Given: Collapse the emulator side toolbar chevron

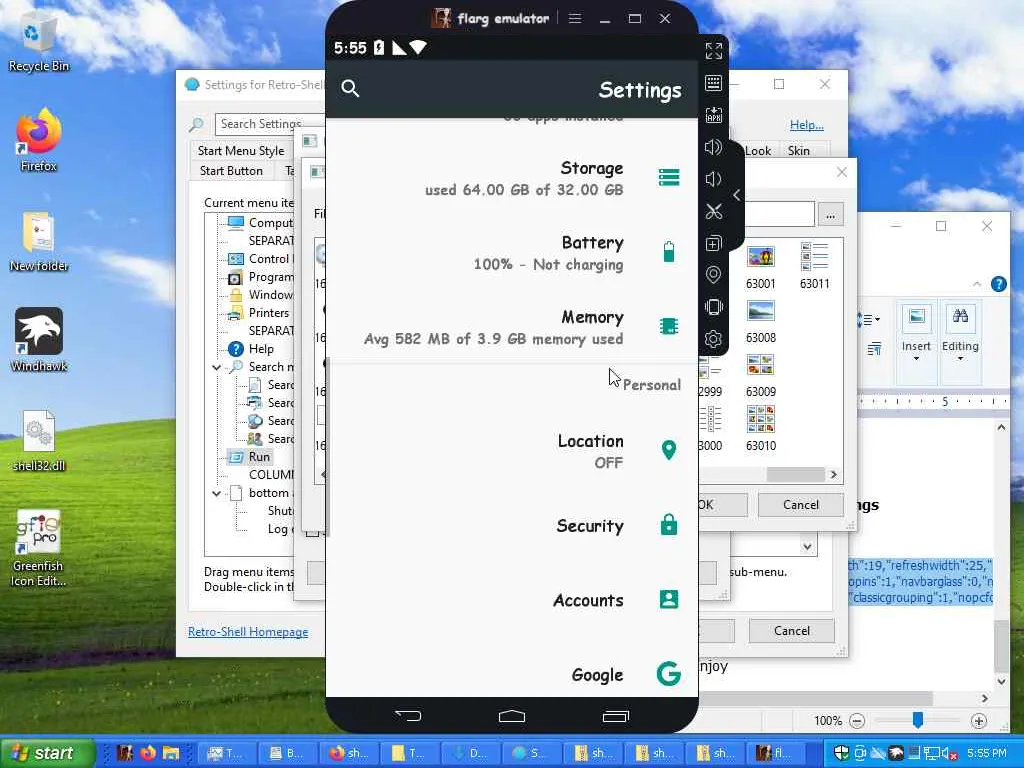Looking at the screenshot, I should [737, 195].
